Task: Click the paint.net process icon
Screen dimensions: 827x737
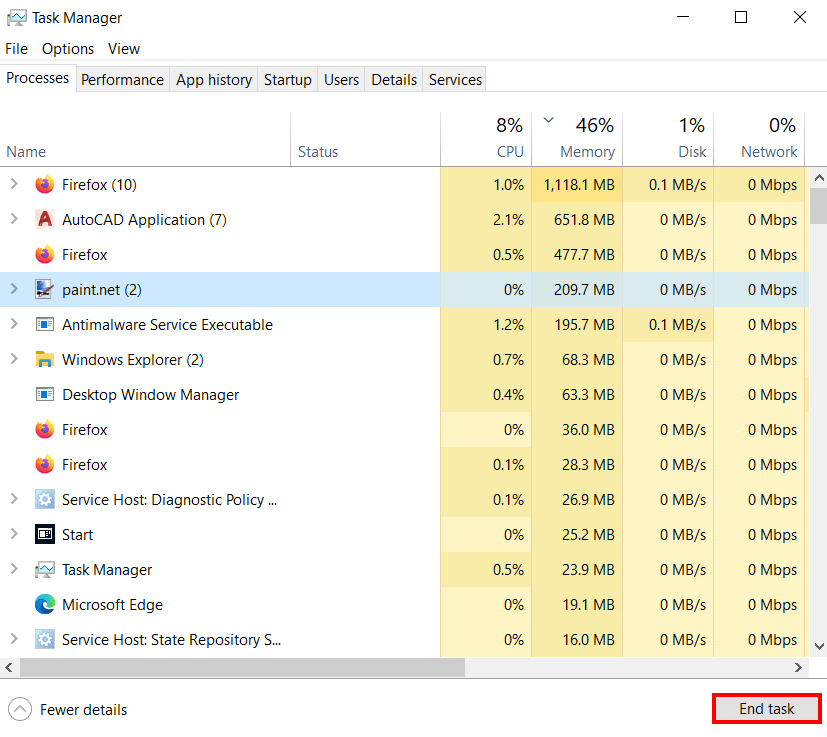Action: tap(45, 290)
